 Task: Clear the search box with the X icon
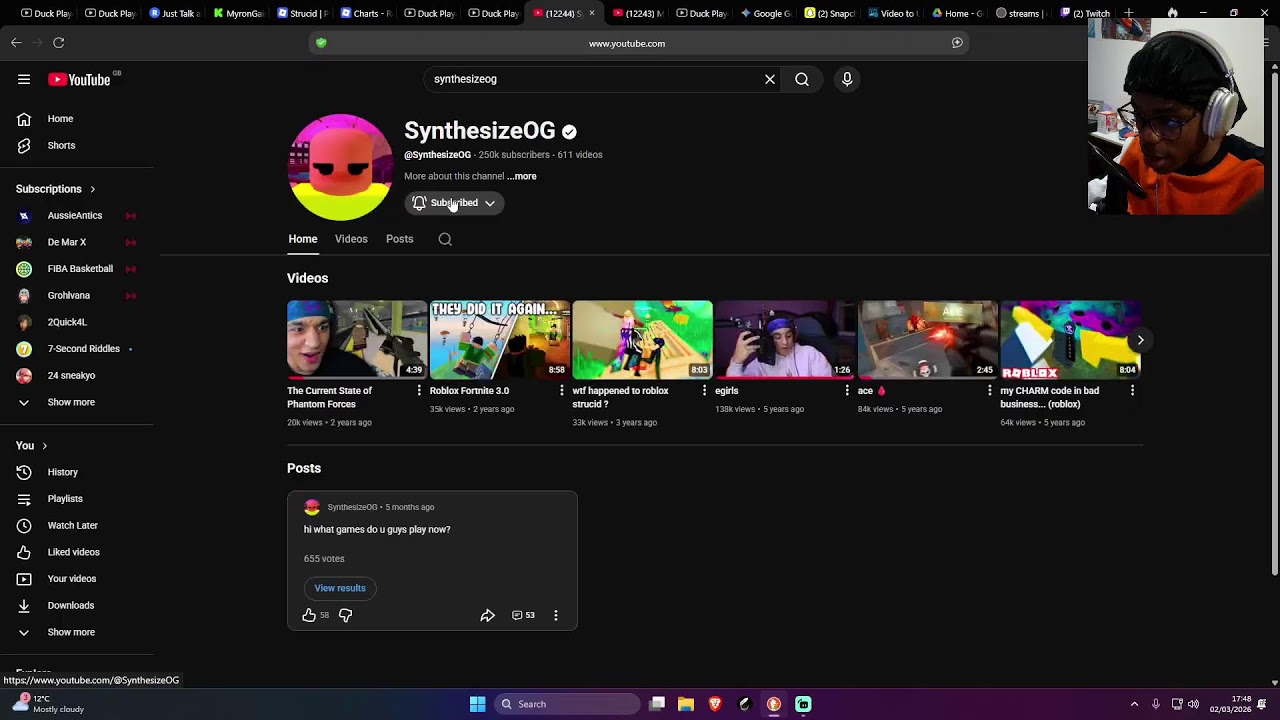[770, 79]
